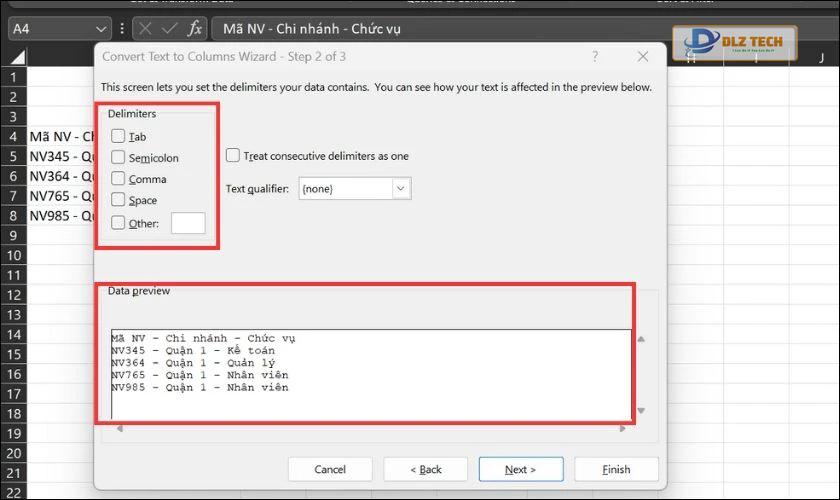This screenshot has height=500, width=840.
Task: Select row header 15
Action: click(13, 355)
